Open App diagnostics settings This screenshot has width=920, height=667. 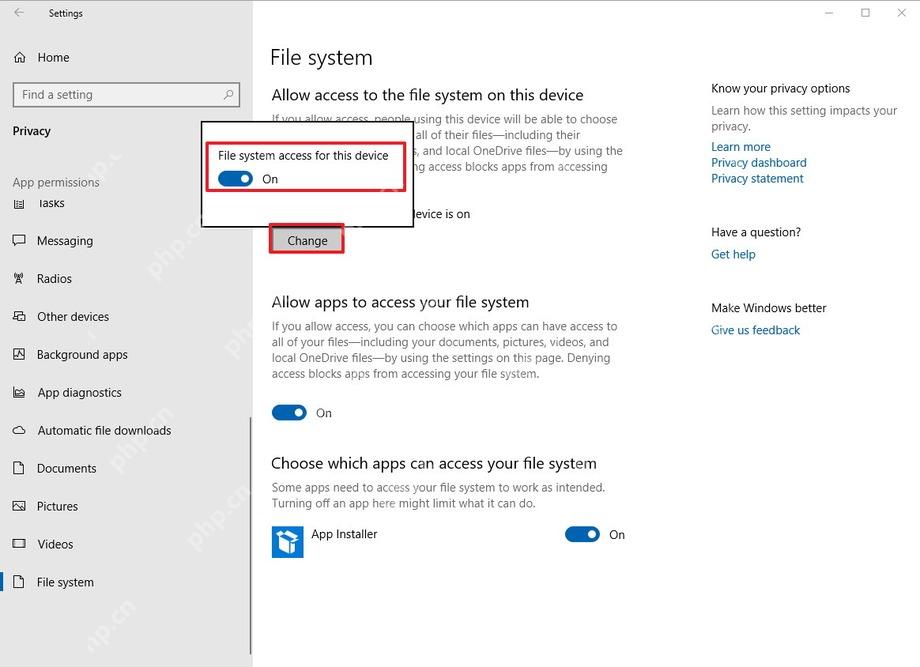[x=79, y=392]
